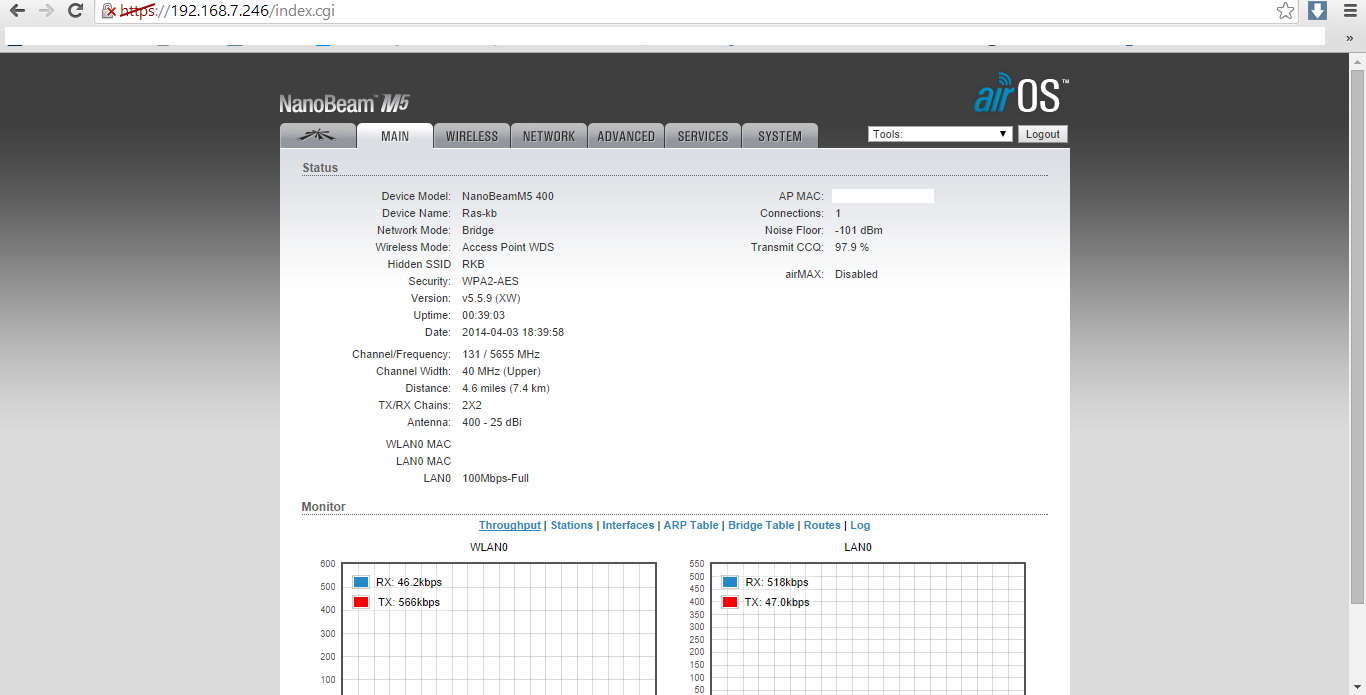Image resolution: width=1366 pixels, height=695 pixels.
Task: Show the ARP Table link
Action: (x=691, y=525)
